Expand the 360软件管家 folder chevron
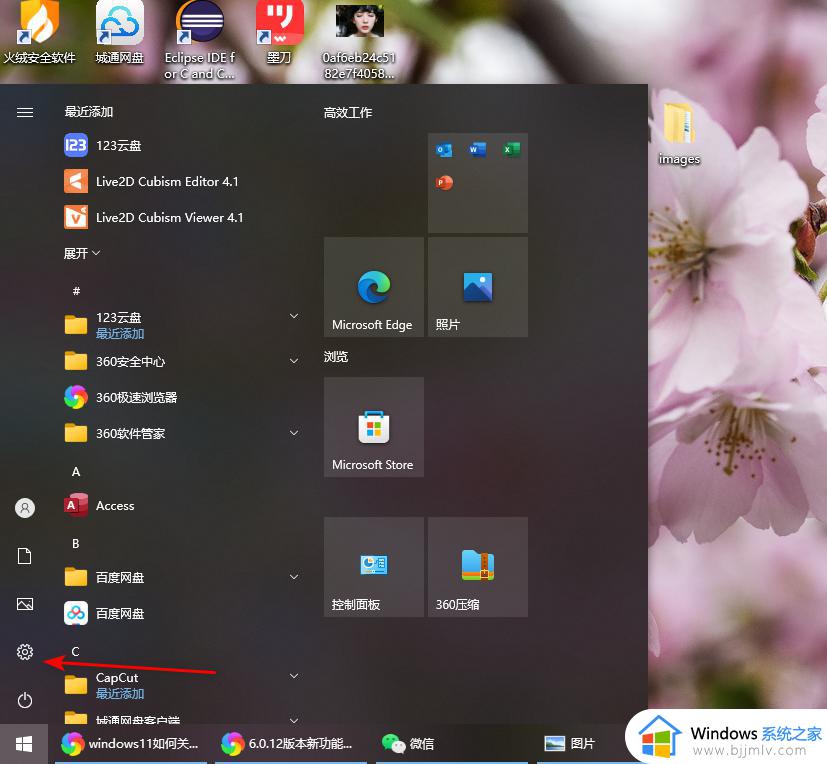827x764 pixels. point(294,433)
